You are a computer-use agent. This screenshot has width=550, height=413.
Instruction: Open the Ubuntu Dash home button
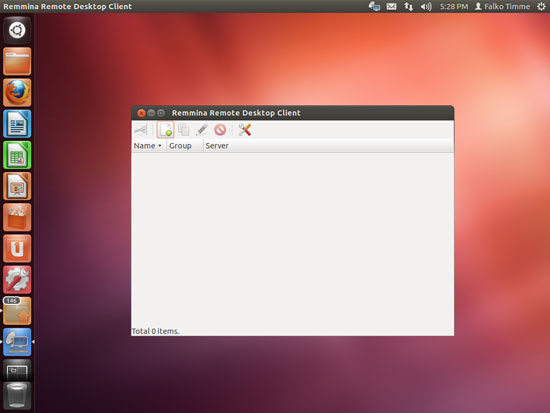(x=17, y=30)
